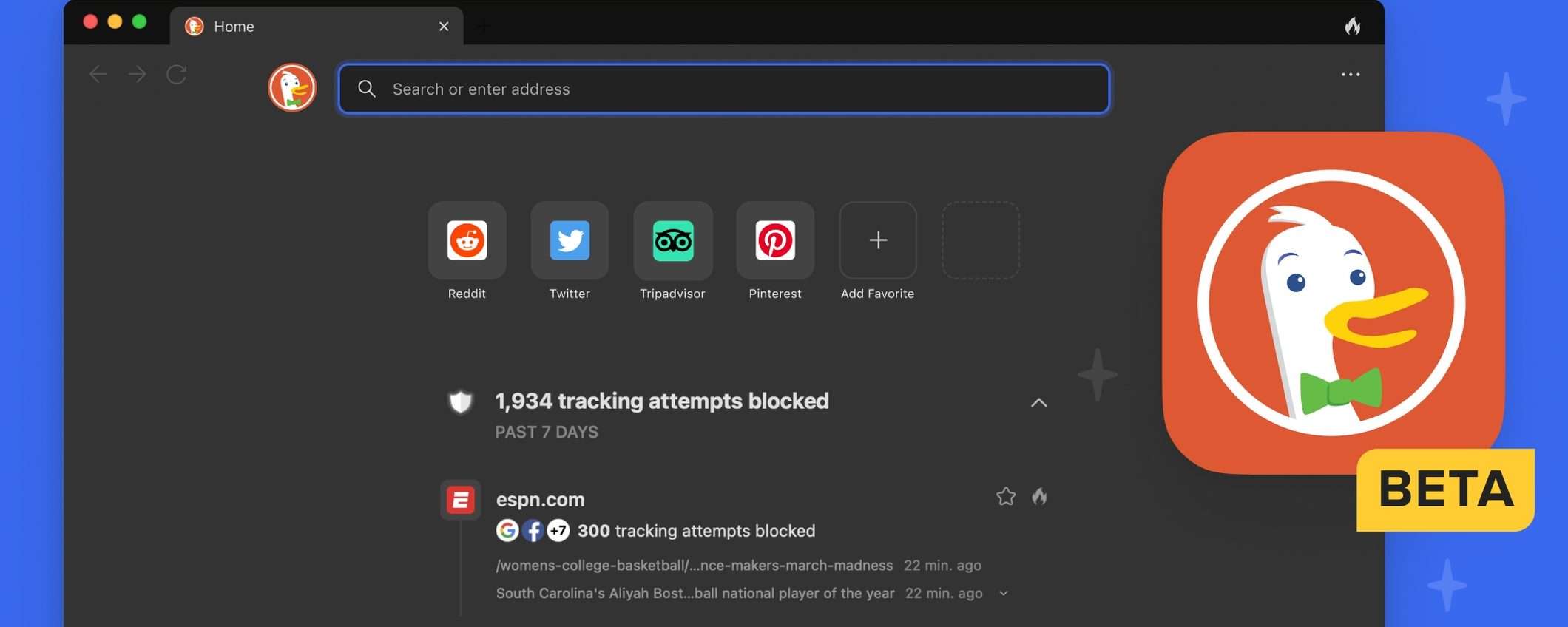The width and height of the screenshot is (1568, 627).
Task: Click the DuckDuckGo logo beside the address bar
Action: coord(292,88)
